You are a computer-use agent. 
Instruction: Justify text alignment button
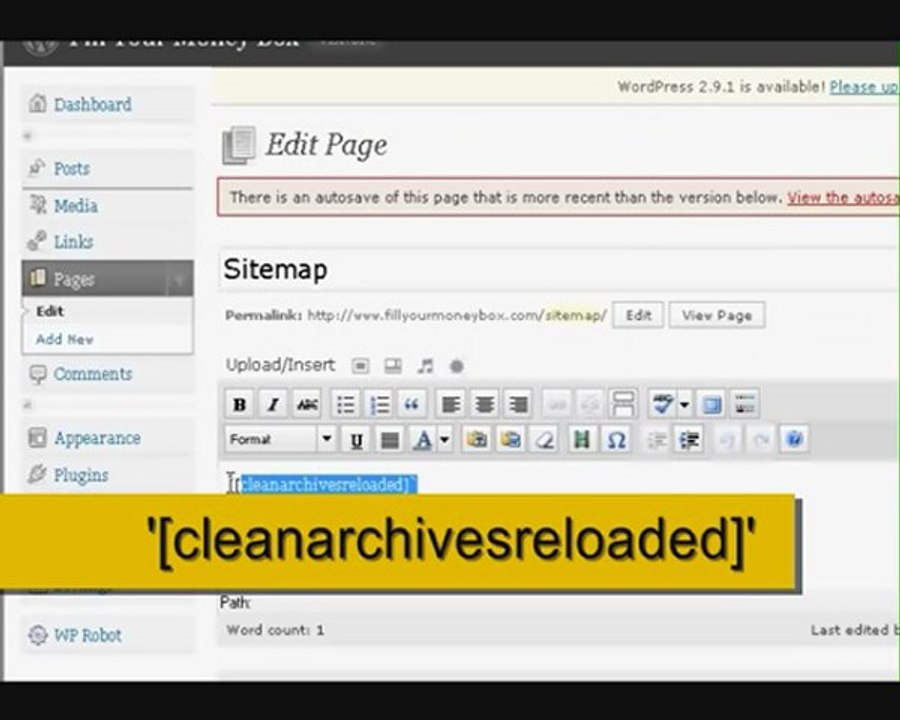pyautogui.click(x=390, y=440)
